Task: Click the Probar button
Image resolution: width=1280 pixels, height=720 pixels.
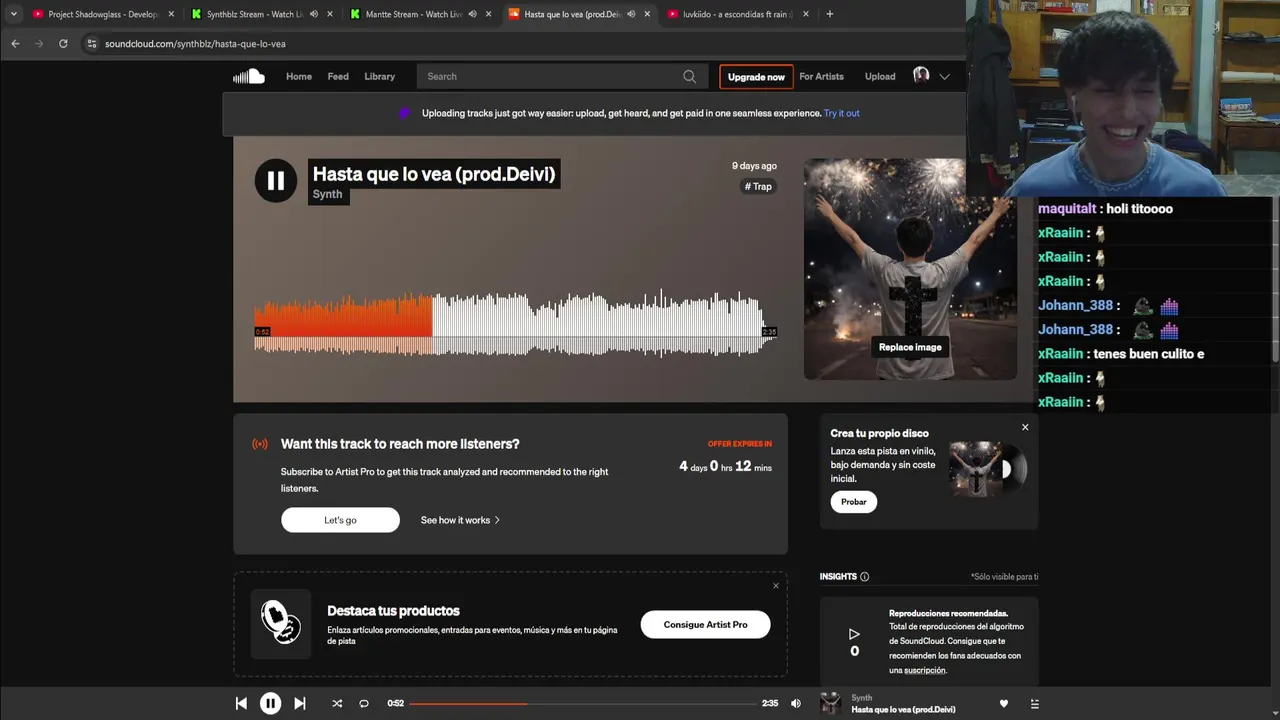Action: coord(854,502)
